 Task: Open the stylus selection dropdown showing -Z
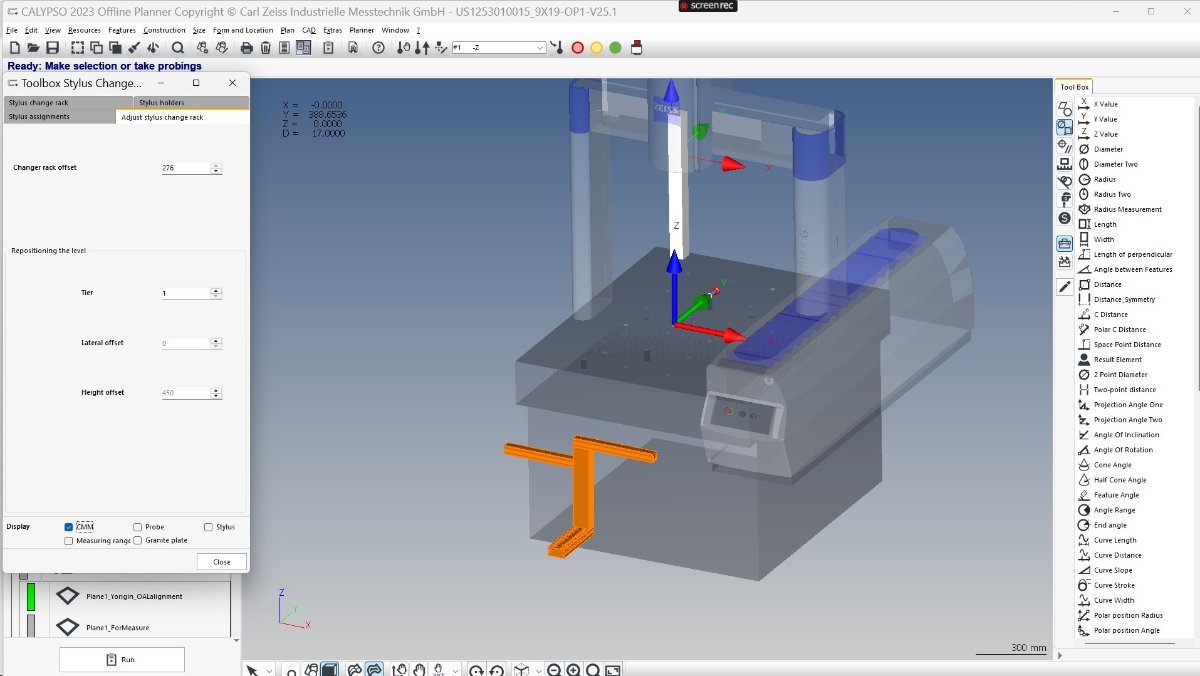coord(499,47)
